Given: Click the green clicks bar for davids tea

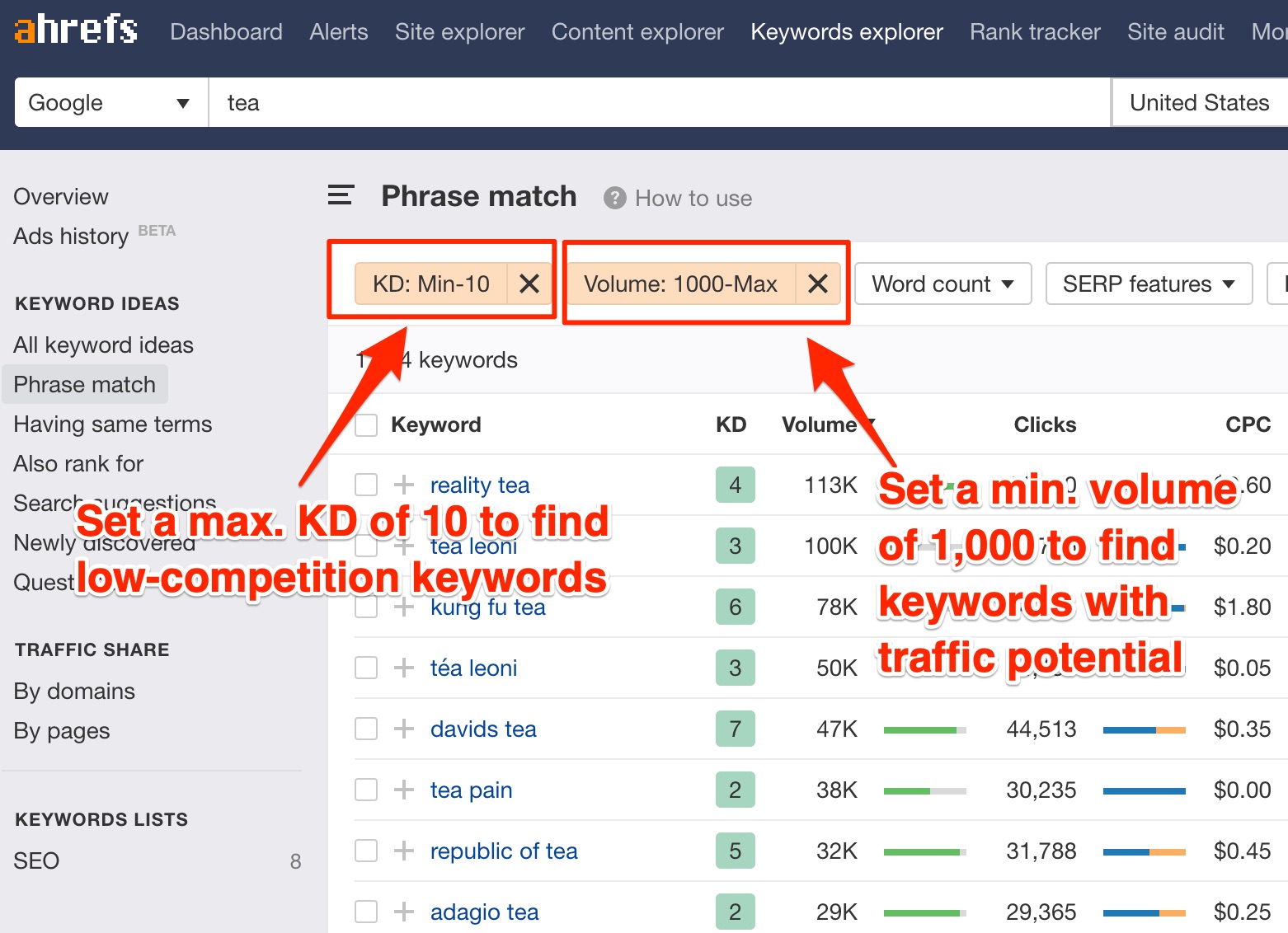Looking at the screenshot, I should pyautogui.click(x=924, y=729).
